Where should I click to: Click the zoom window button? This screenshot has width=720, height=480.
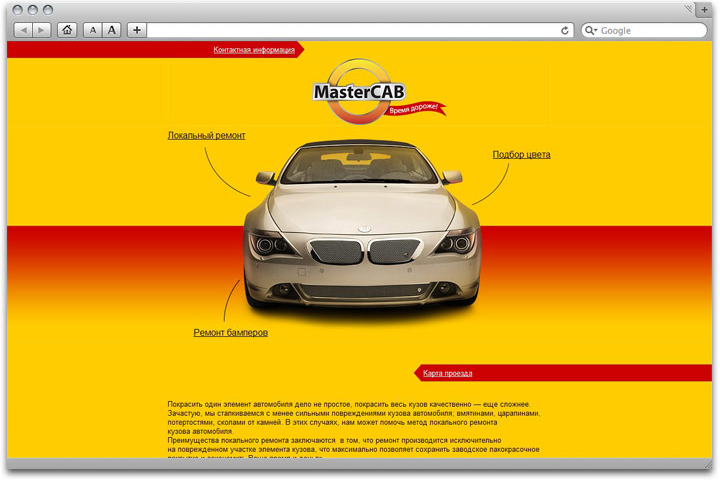(x=47, y=9)
